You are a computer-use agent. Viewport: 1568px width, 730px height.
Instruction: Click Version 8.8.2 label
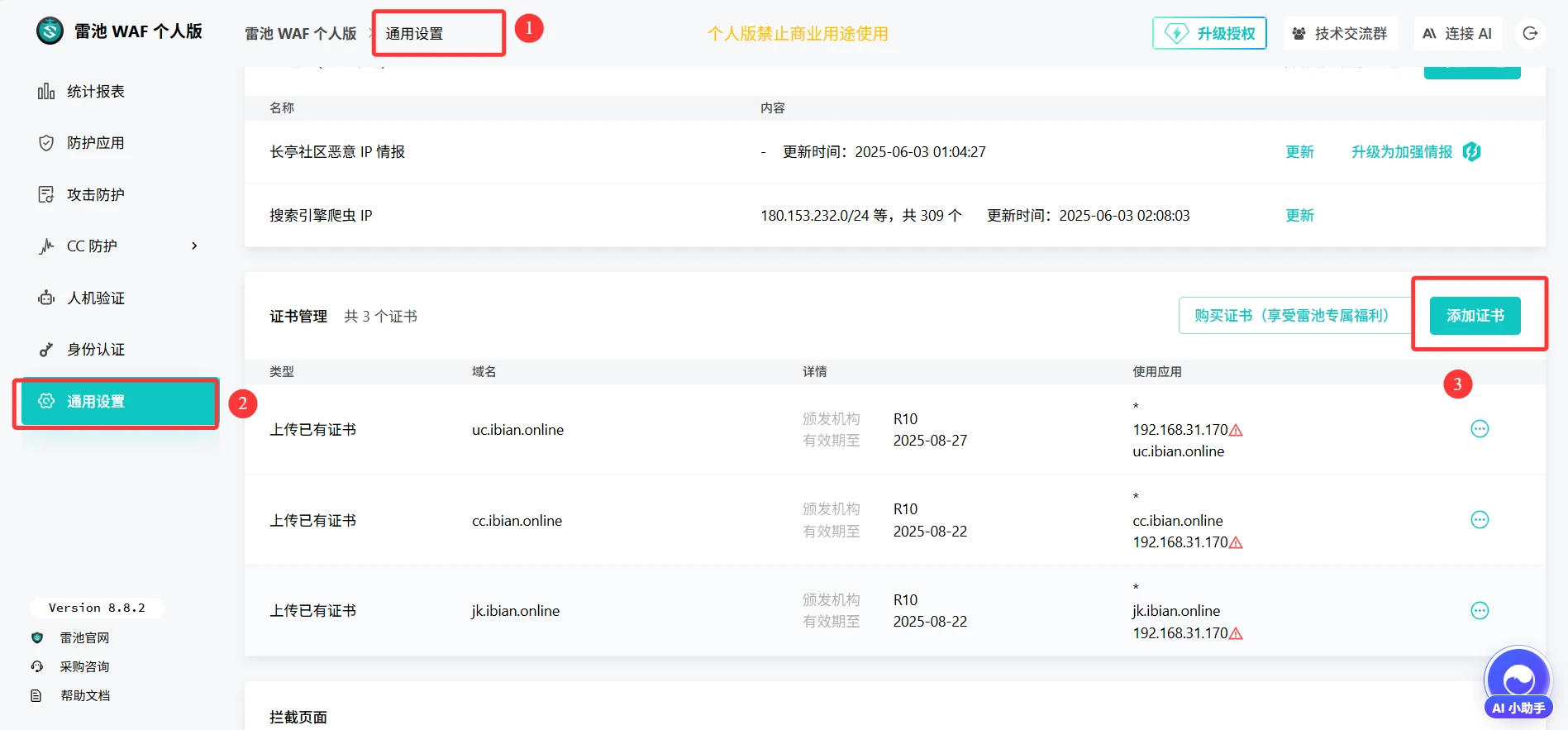[97, 608]
